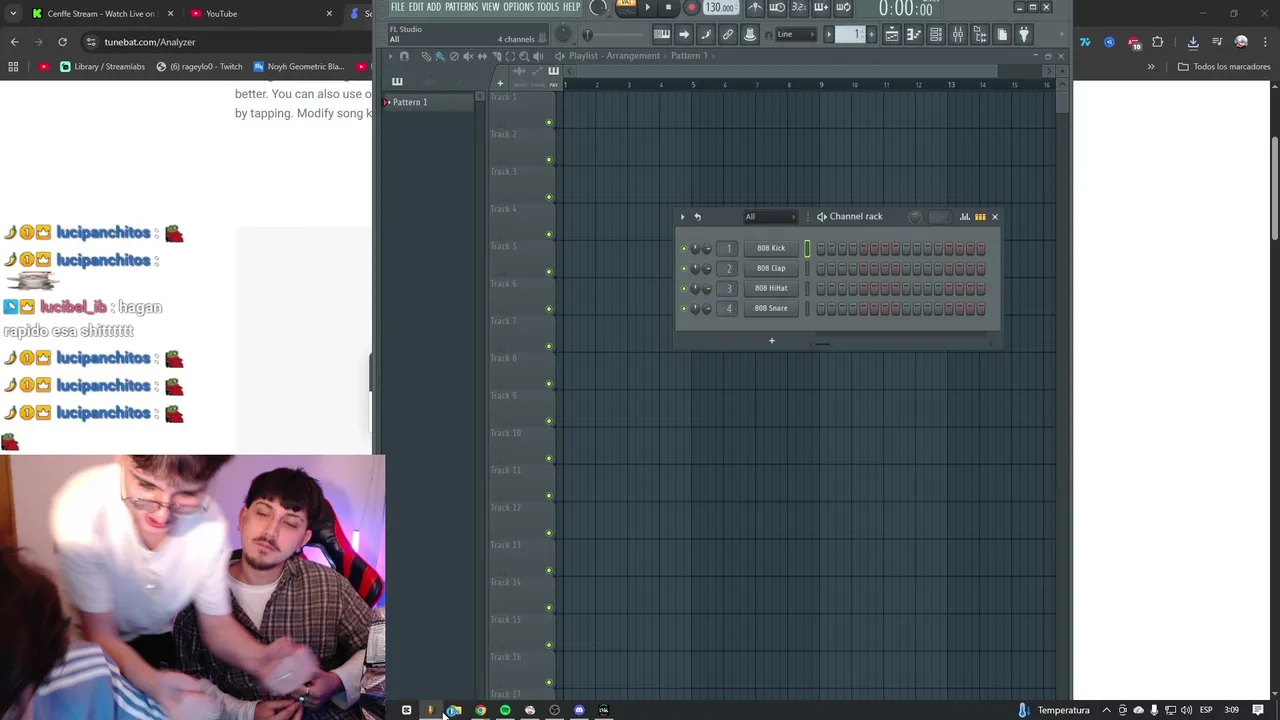Open the FL Studio FILE menu
Screen dimensions: 1280x720
397,7
